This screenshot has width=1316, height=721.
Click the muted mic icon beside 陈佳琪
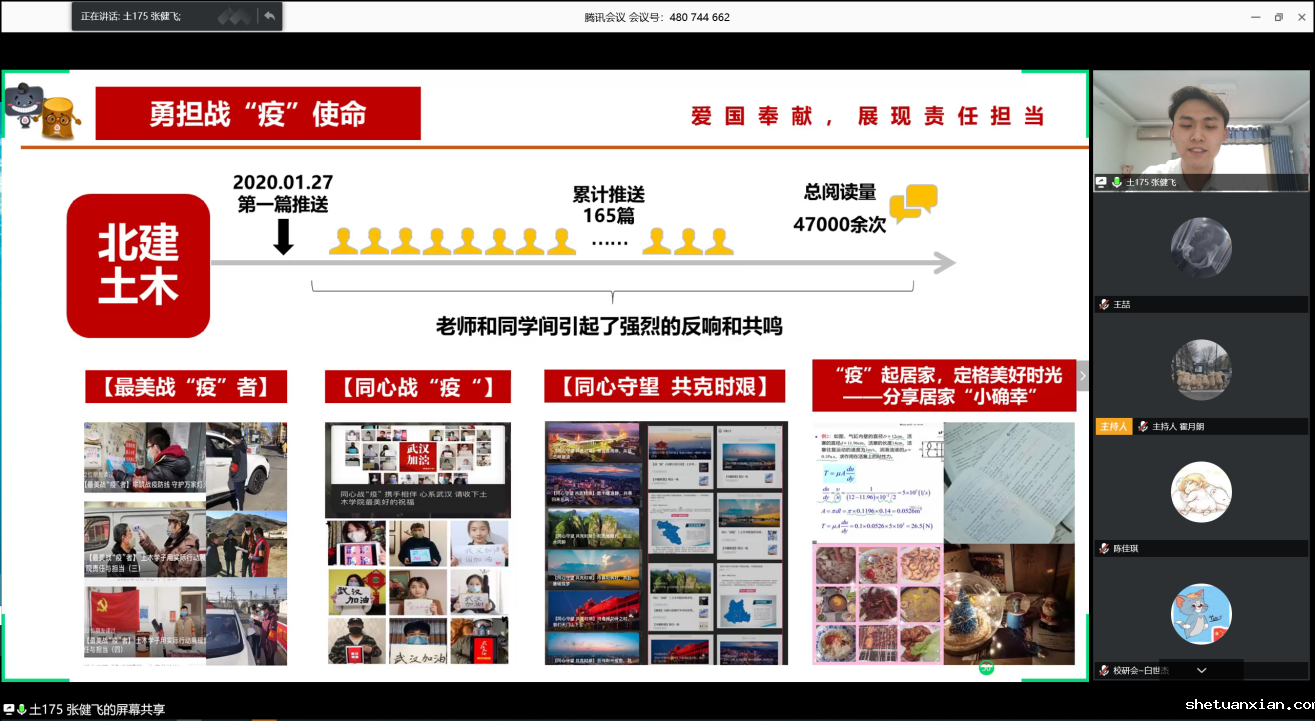pos(1104,548)
